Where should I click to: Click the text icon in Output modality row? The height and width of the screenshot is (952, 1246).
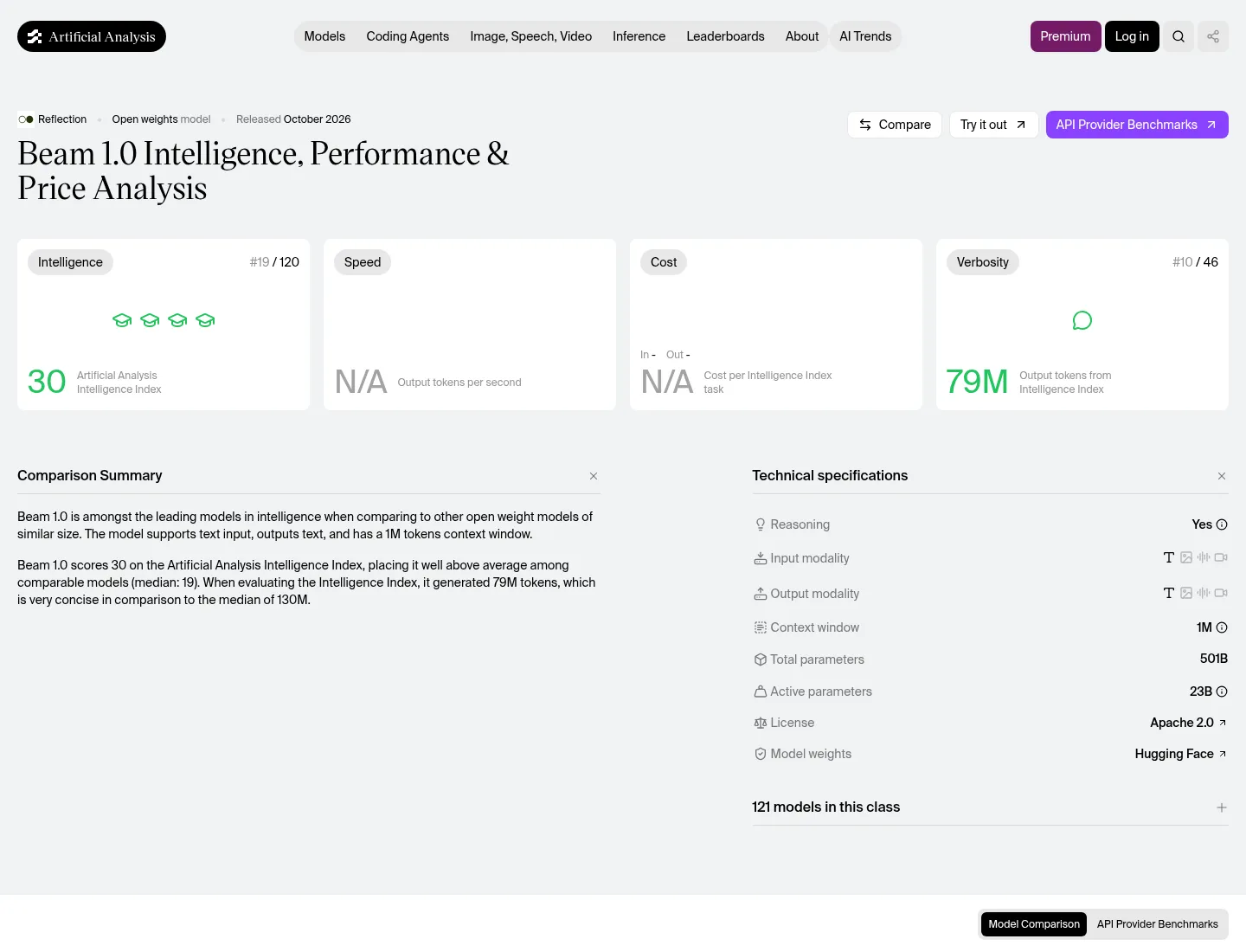tap(1169, 593)
